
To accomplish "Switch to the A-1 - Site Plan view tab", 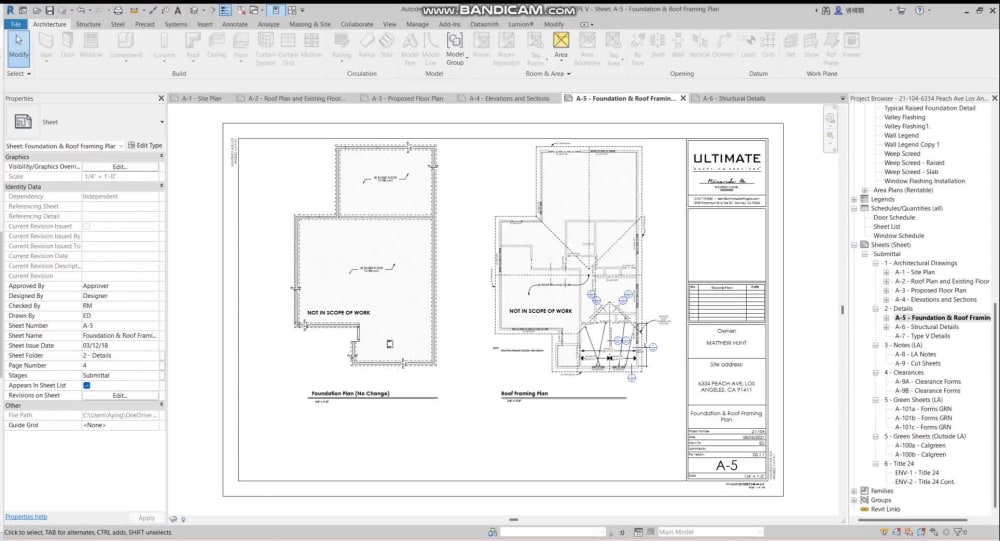I will (x=201, y=98).
